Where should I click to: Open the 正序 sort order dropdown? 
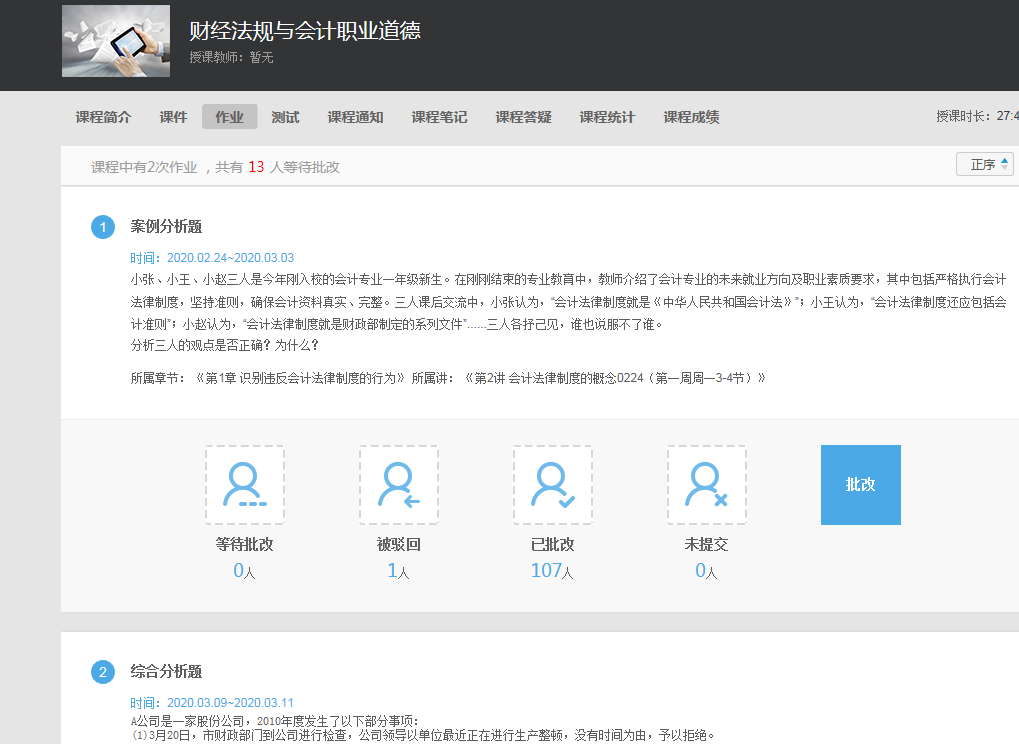click(x=985, y=165)
